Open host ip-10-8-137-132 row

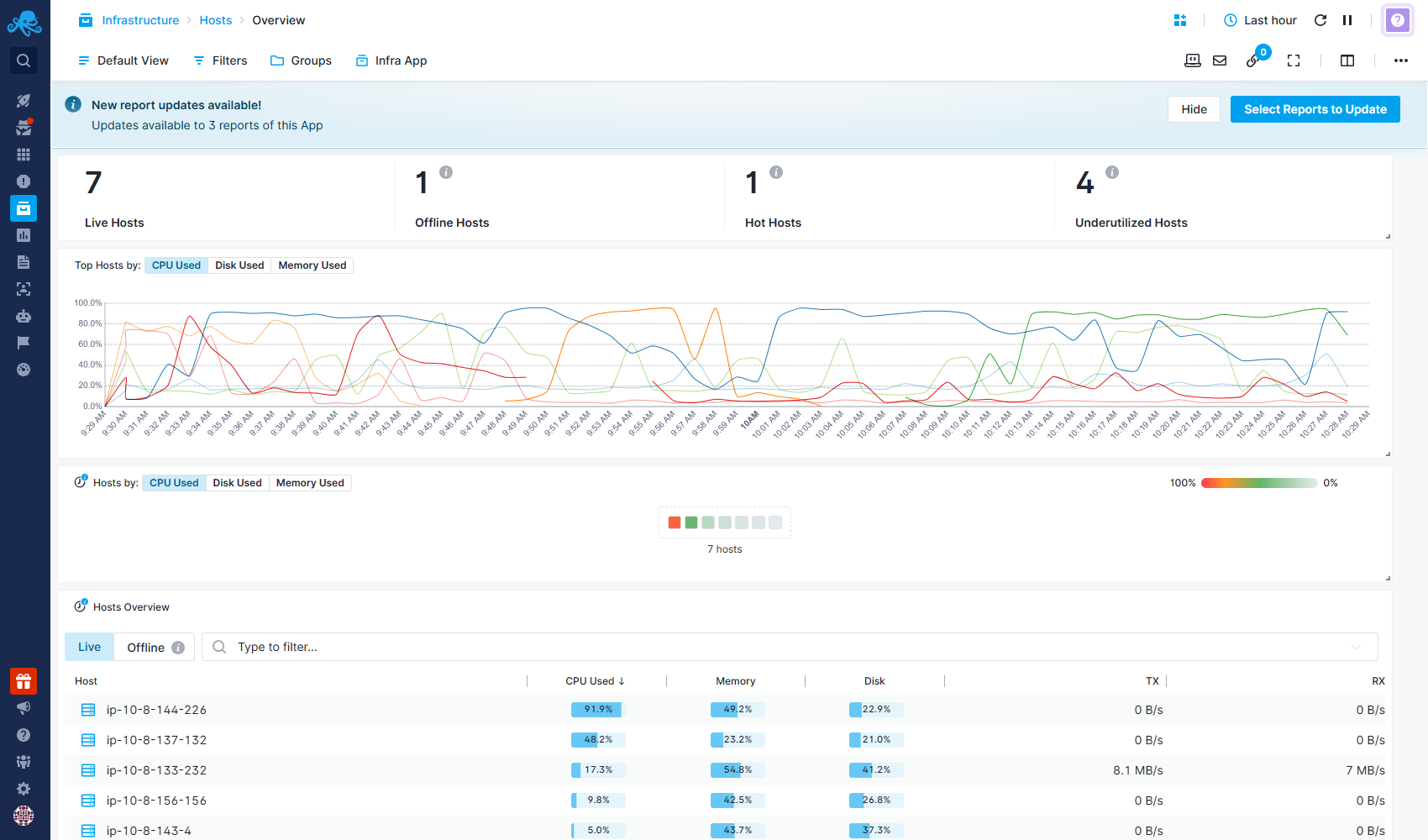point(727,740)
